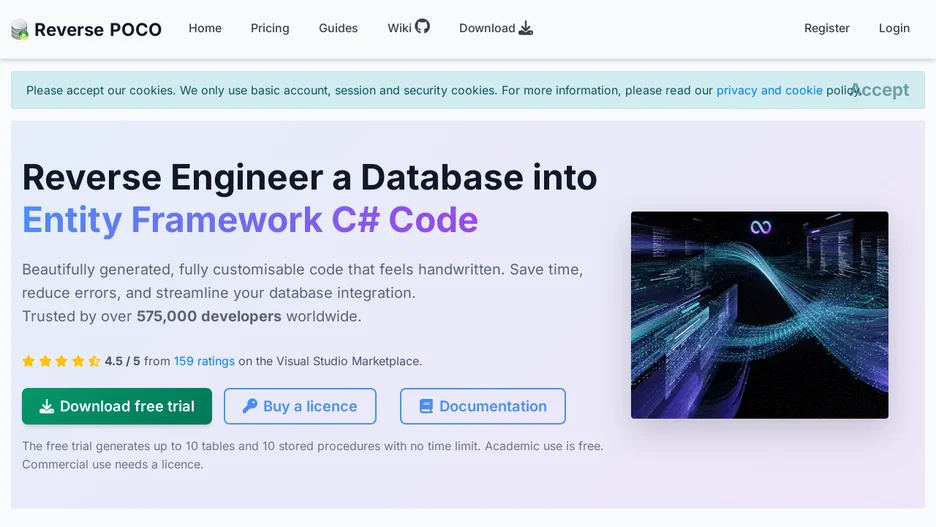Open the Login page
936x527 pixels.
point(894,28)
